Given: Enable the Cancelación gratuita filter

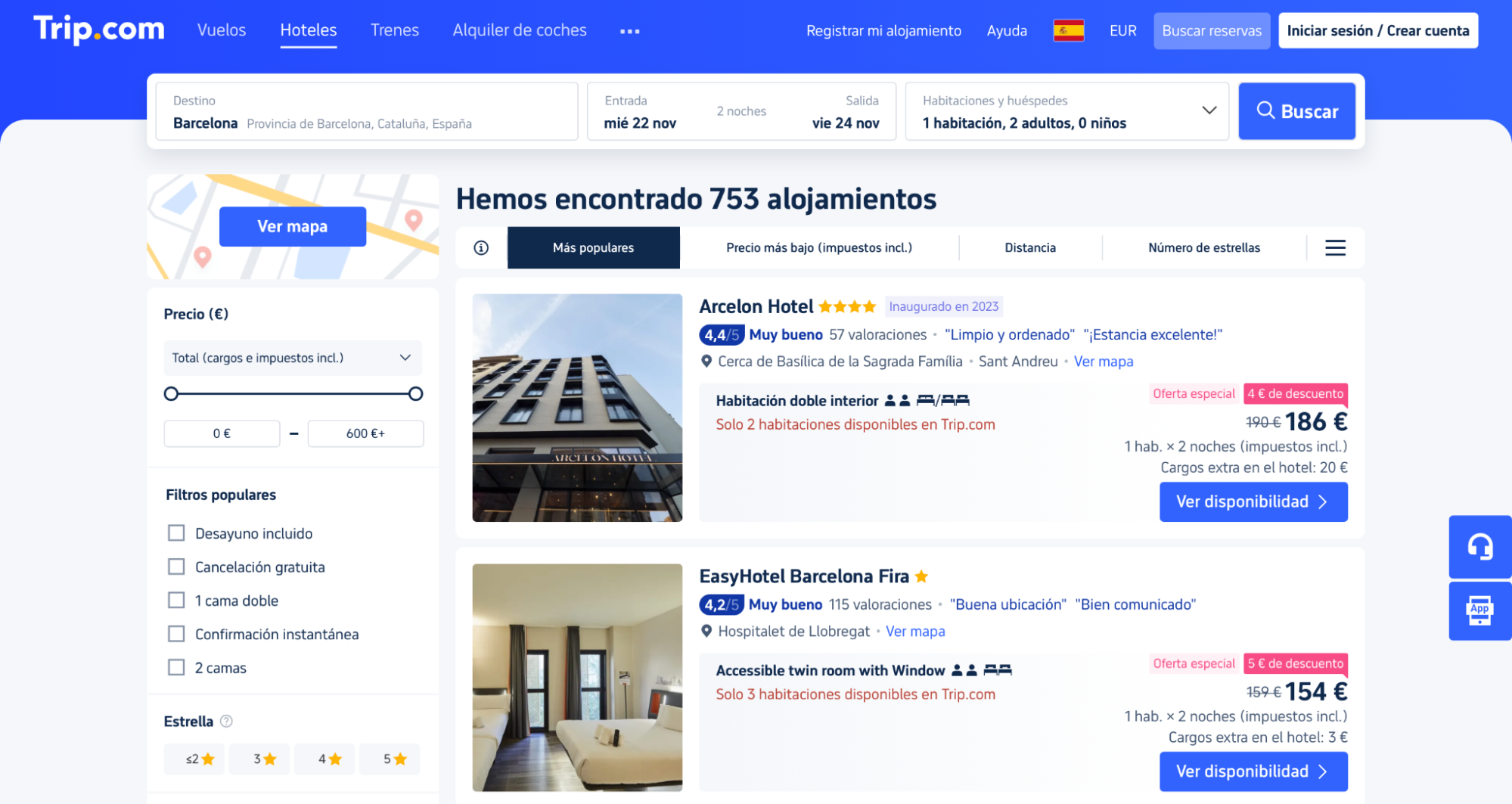Looking at the screenshot, I should [176, 567].
